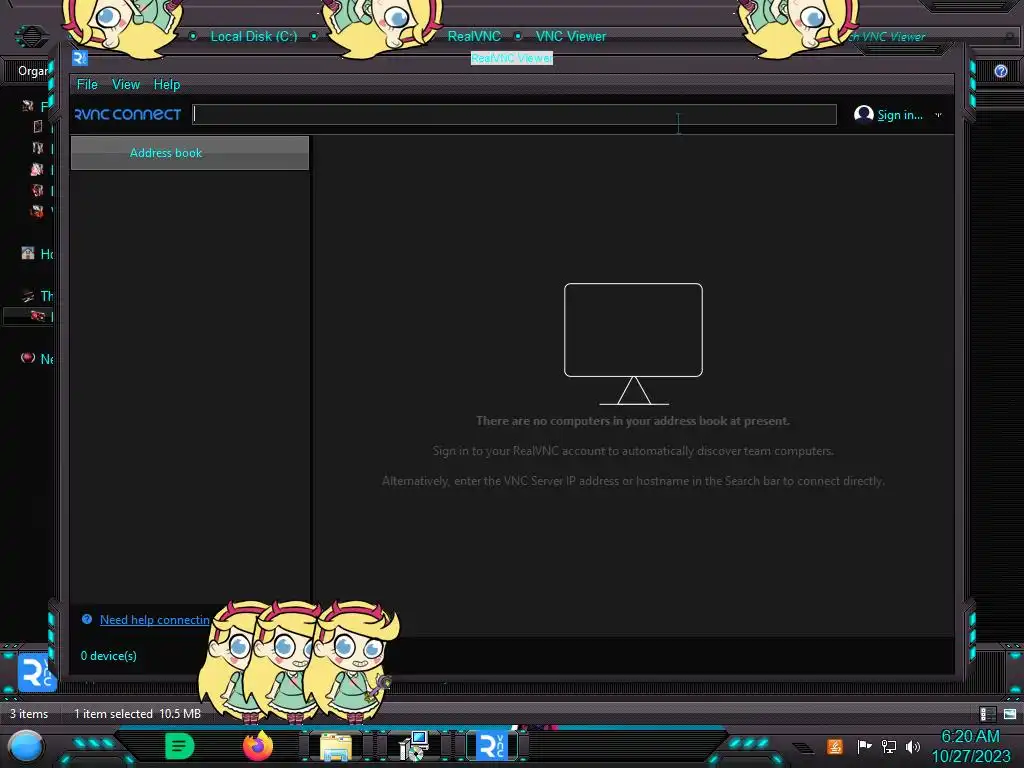Click the RealVNC title bar app icon
The height and width of the screenshot is (768, 1024).
click(80, 58)
